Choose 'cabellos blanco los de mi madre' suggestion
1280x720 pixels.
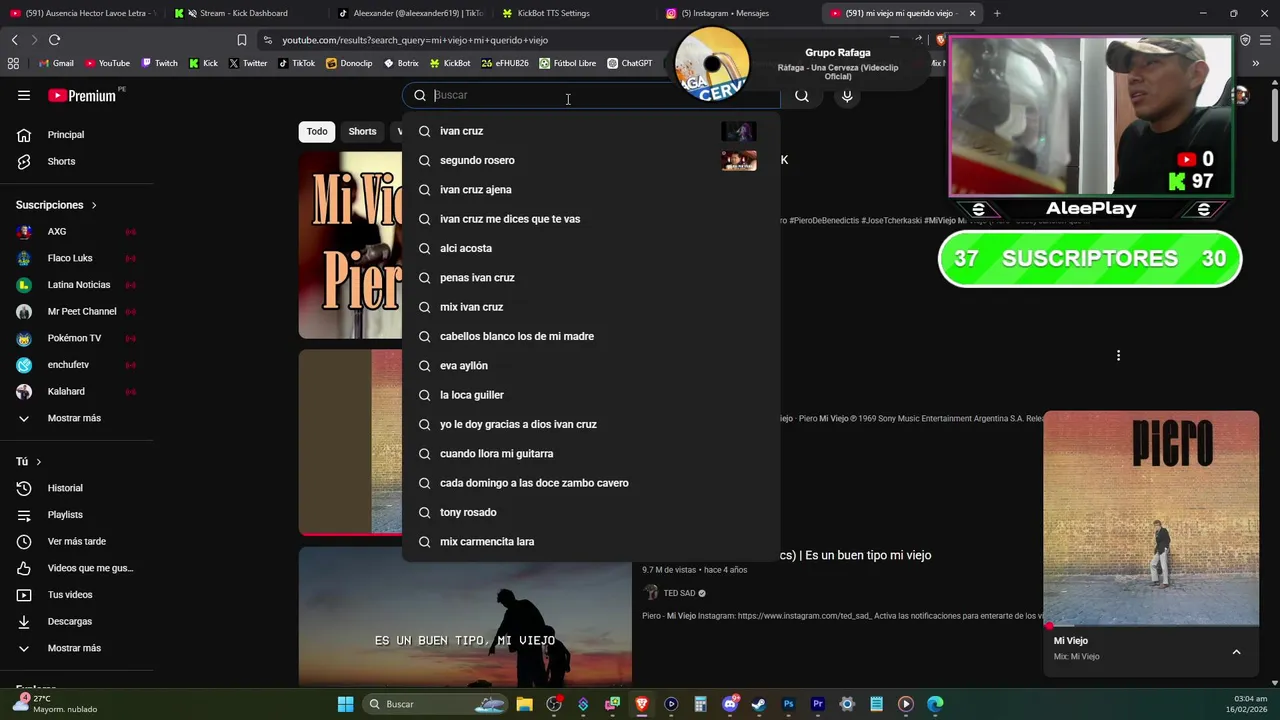(590, 336)
